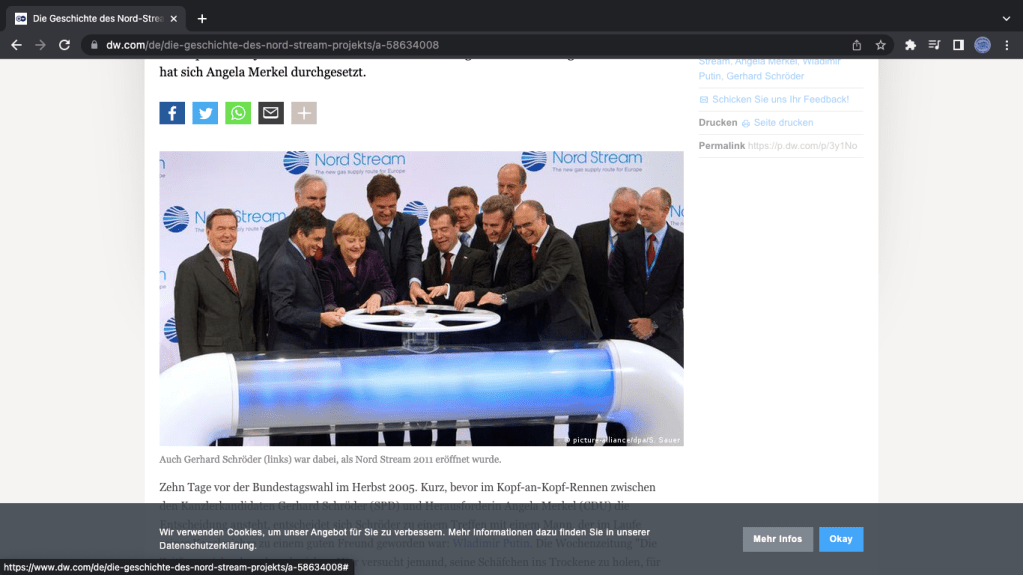Bookmark this page with star icon

[881, 45]
